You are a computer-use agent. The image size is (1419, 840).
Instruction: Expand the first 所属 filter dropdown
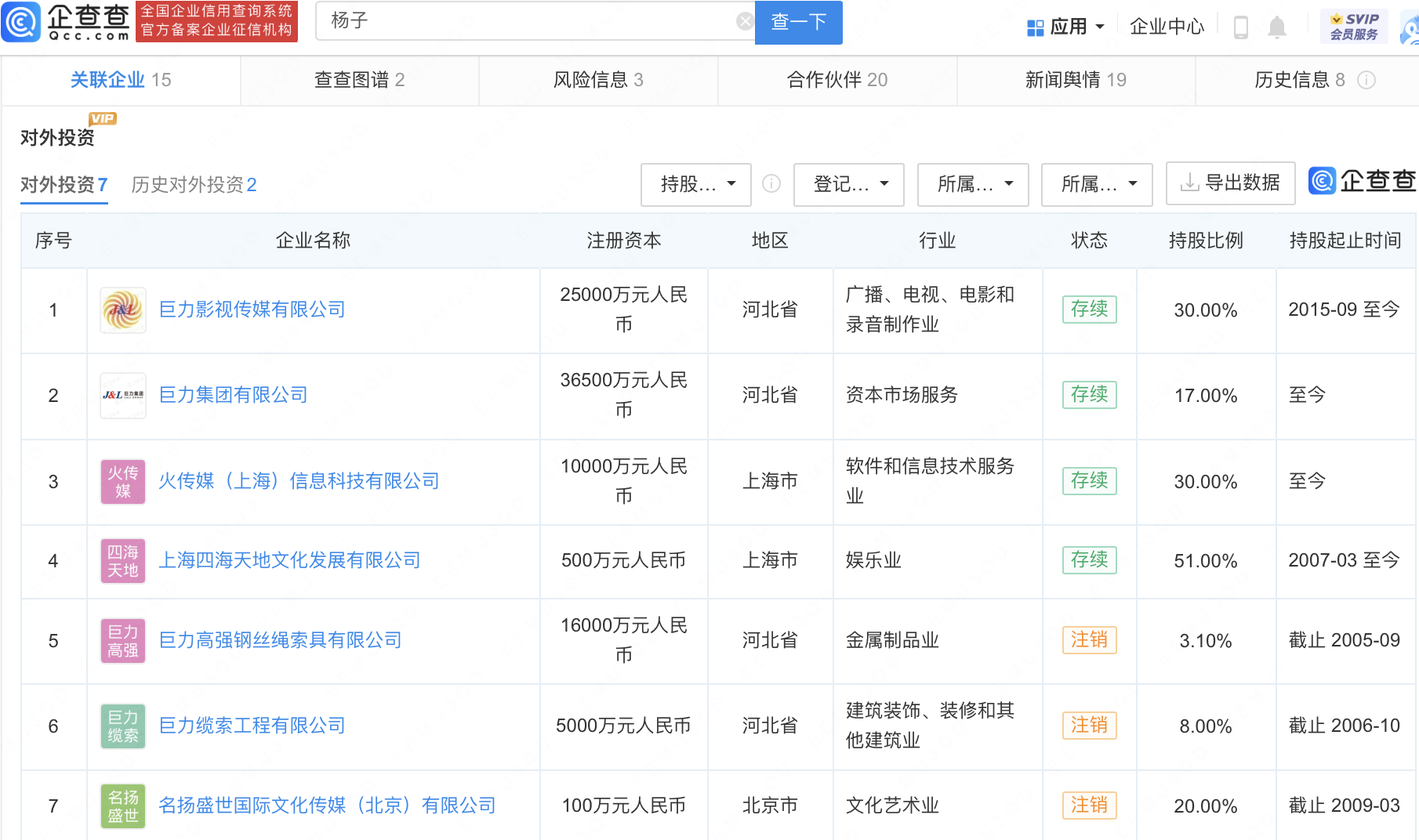coord(973,184)
